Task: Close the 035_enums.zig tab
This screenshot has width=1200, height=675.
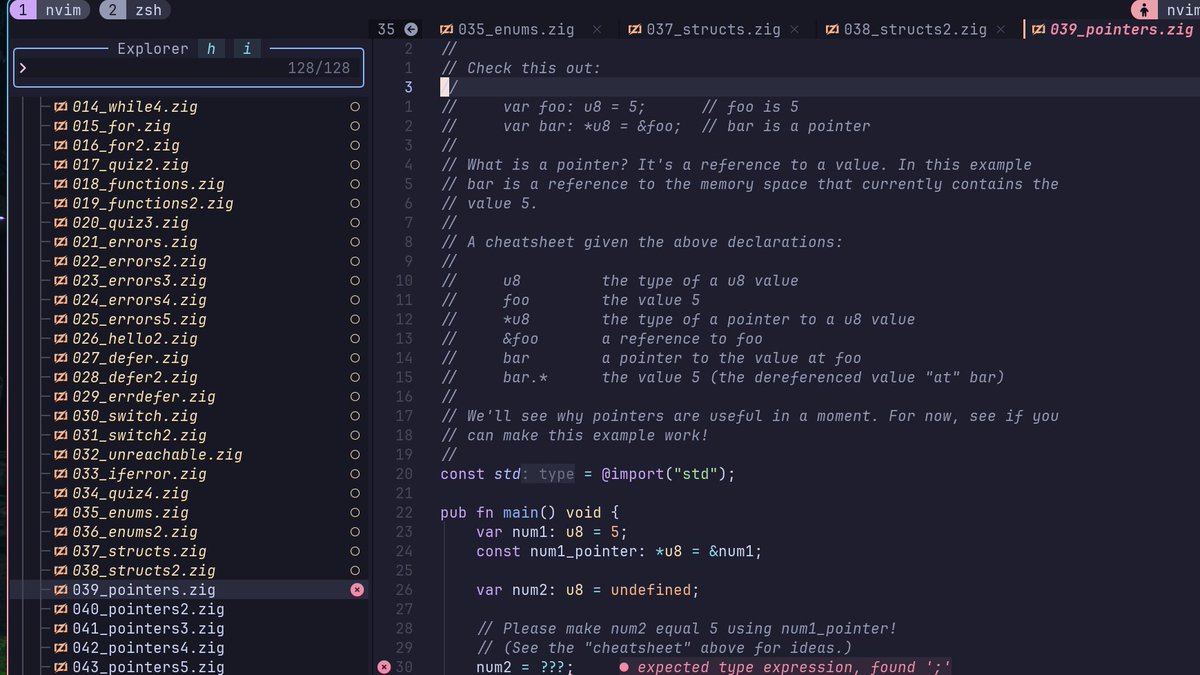Action: (598, 29)
